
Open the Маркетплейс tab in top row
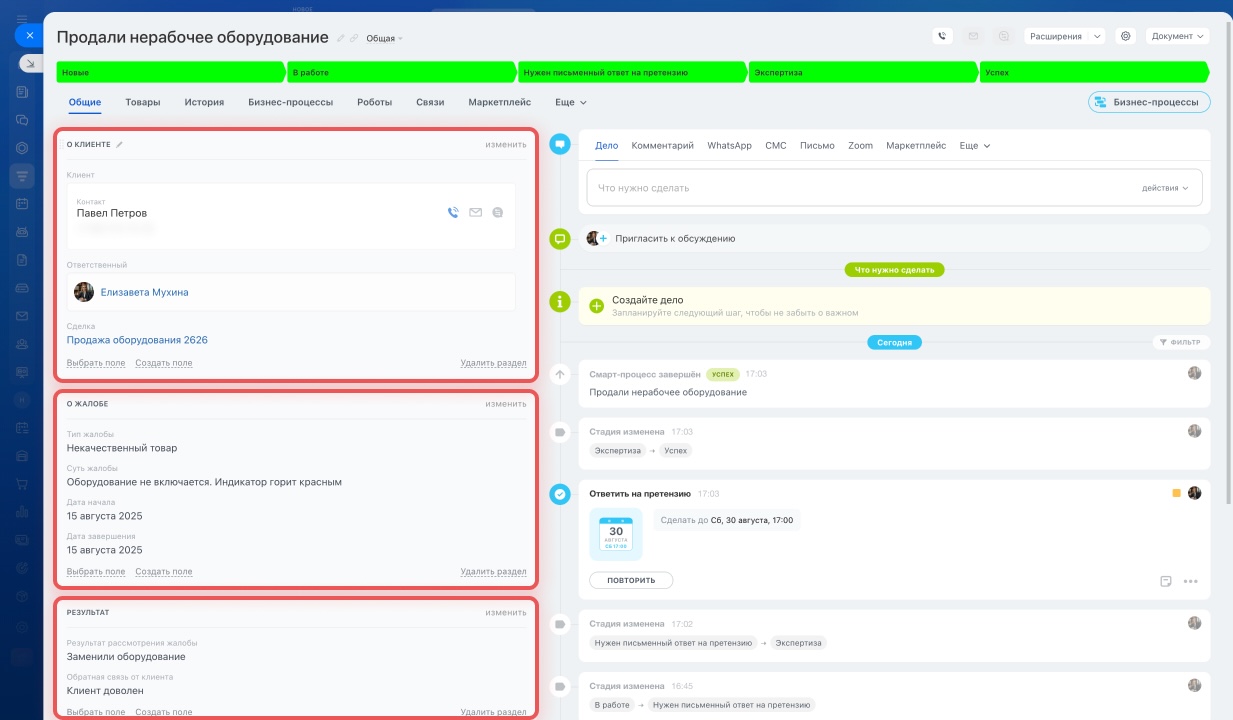500,102
